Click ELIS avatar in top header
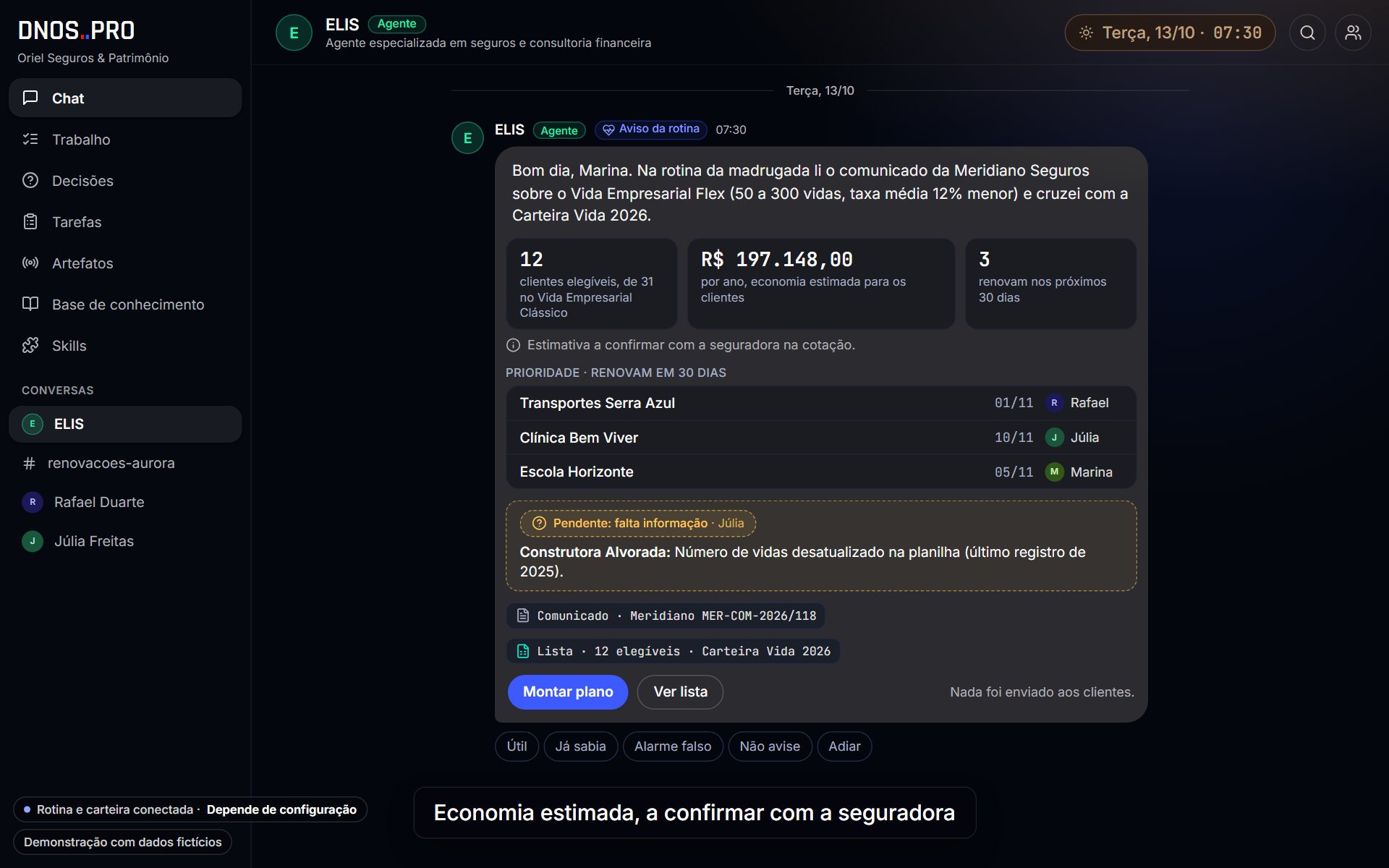1389x868 pixels. click(x=294, y=33)
